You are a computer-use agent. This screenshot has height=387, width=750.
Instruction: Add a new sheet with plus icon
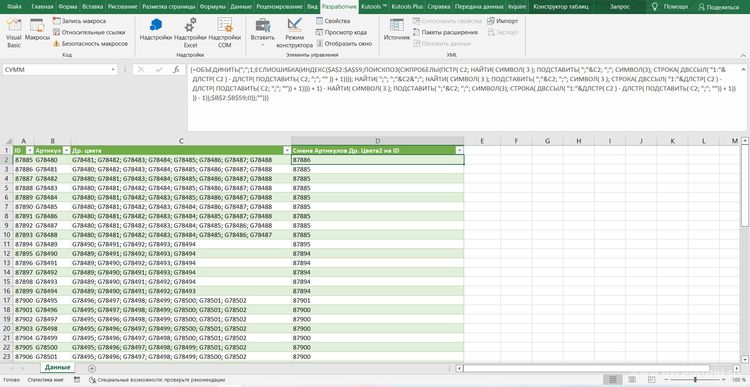coord(92,368)
